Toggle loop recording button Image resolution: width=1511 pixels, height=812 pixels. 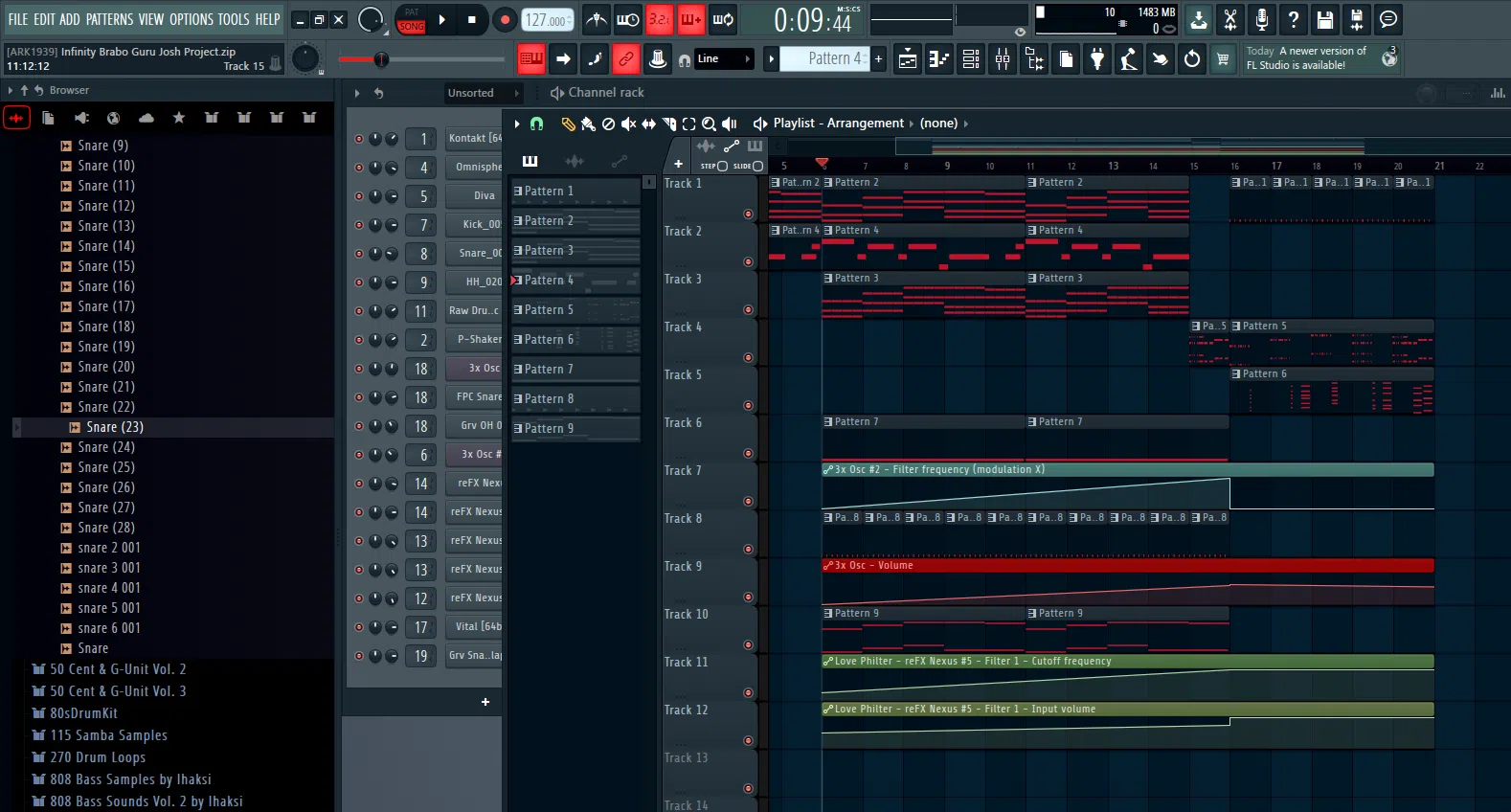click(x=723, y=19)
